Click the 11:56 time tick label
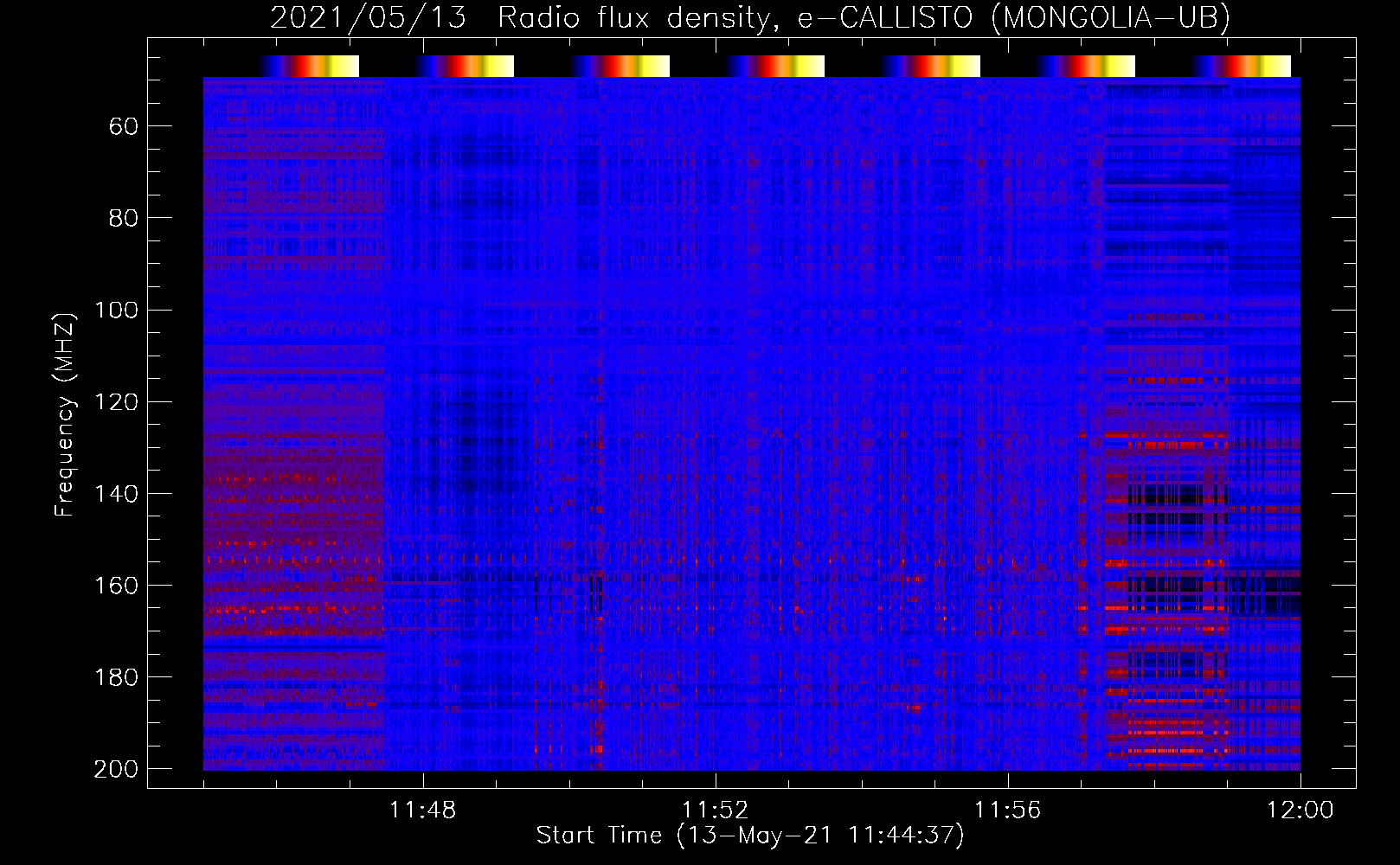 pyautogui.click(x=1008, y=811)
